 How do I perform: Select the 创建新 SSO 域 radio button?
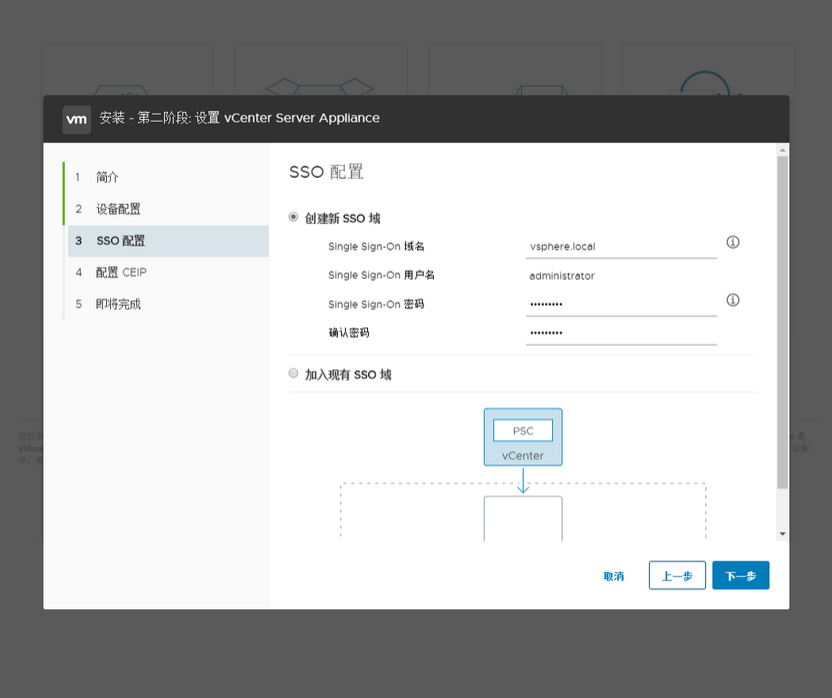(293, 217)
